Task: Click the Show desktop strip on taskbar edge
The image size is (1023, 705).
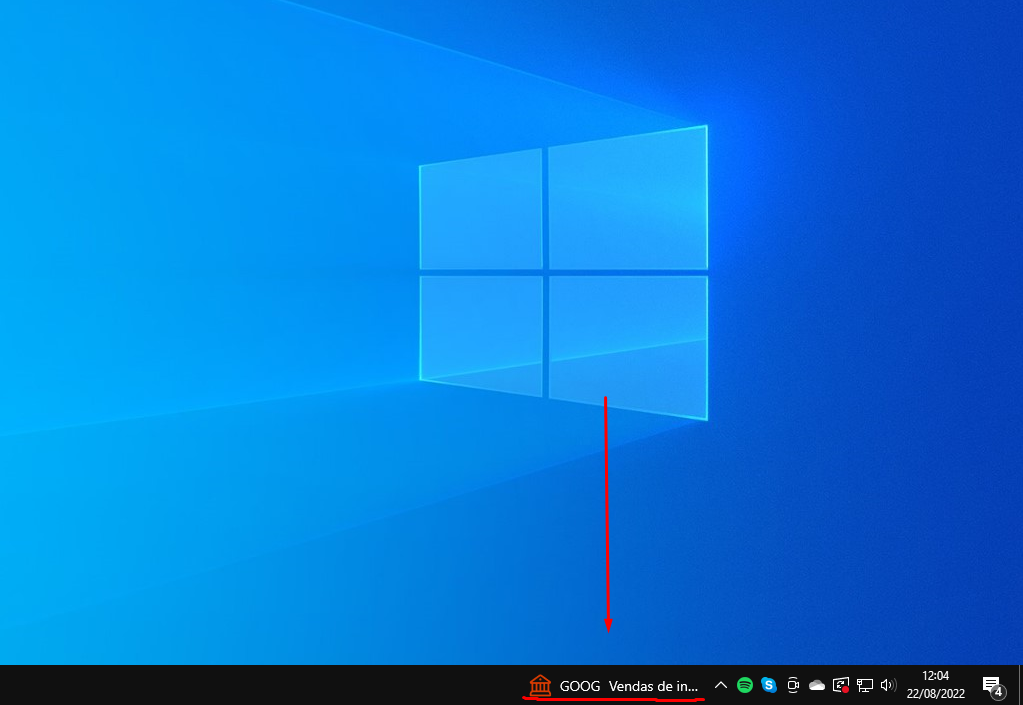Action: [1020, 685]
